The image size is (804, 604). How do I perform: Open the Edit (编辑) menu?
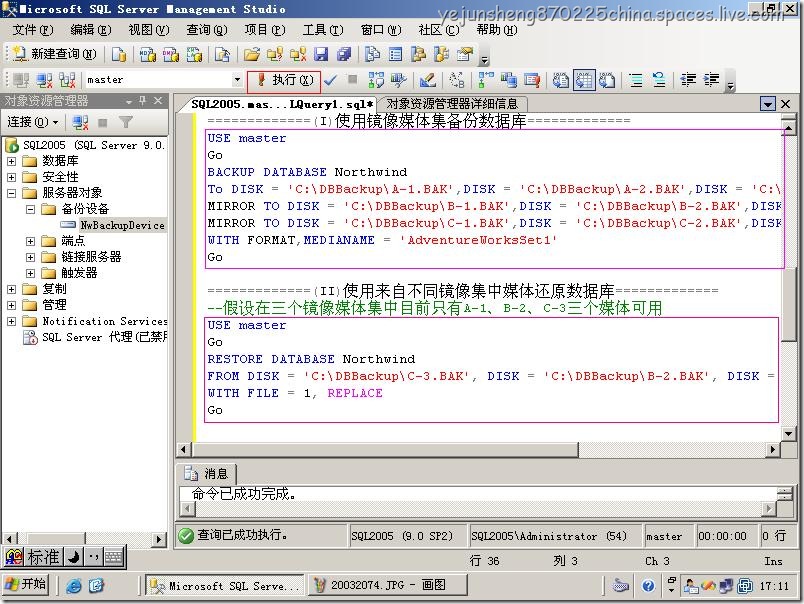90,30
